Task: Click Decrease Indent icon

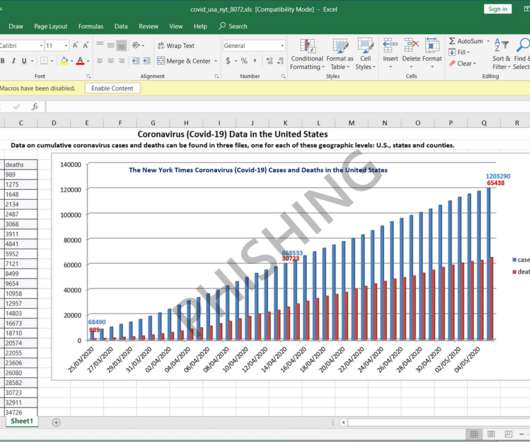Action: [135, 61]
